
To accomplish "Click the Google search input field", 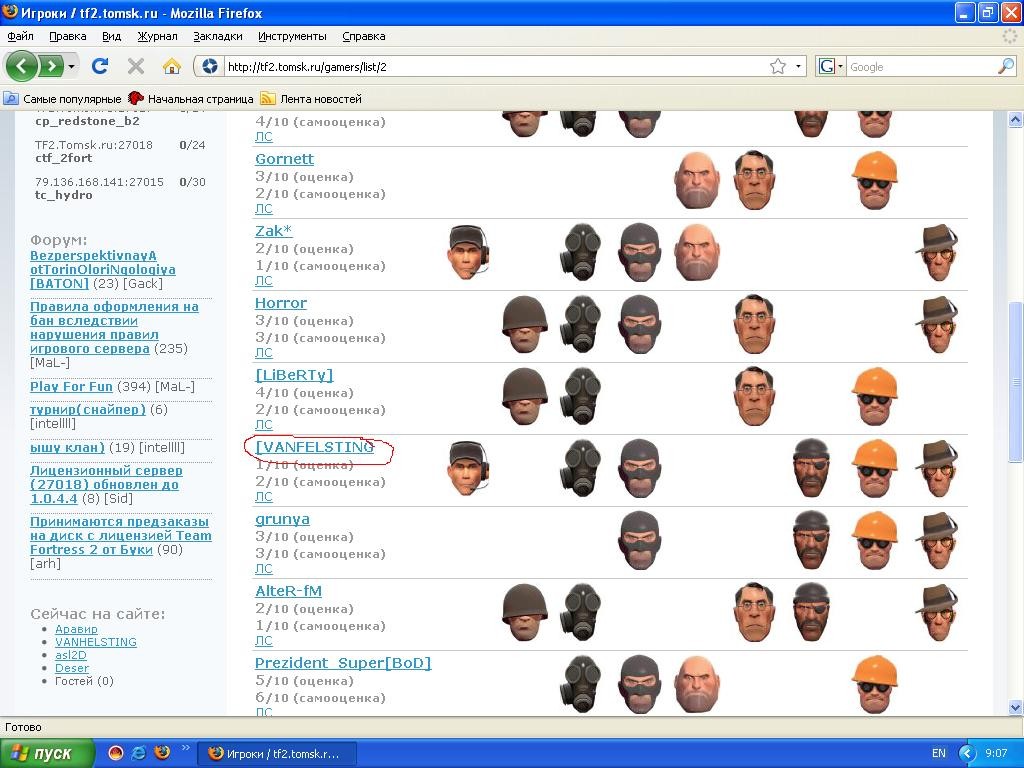I will tap(921, 67).
